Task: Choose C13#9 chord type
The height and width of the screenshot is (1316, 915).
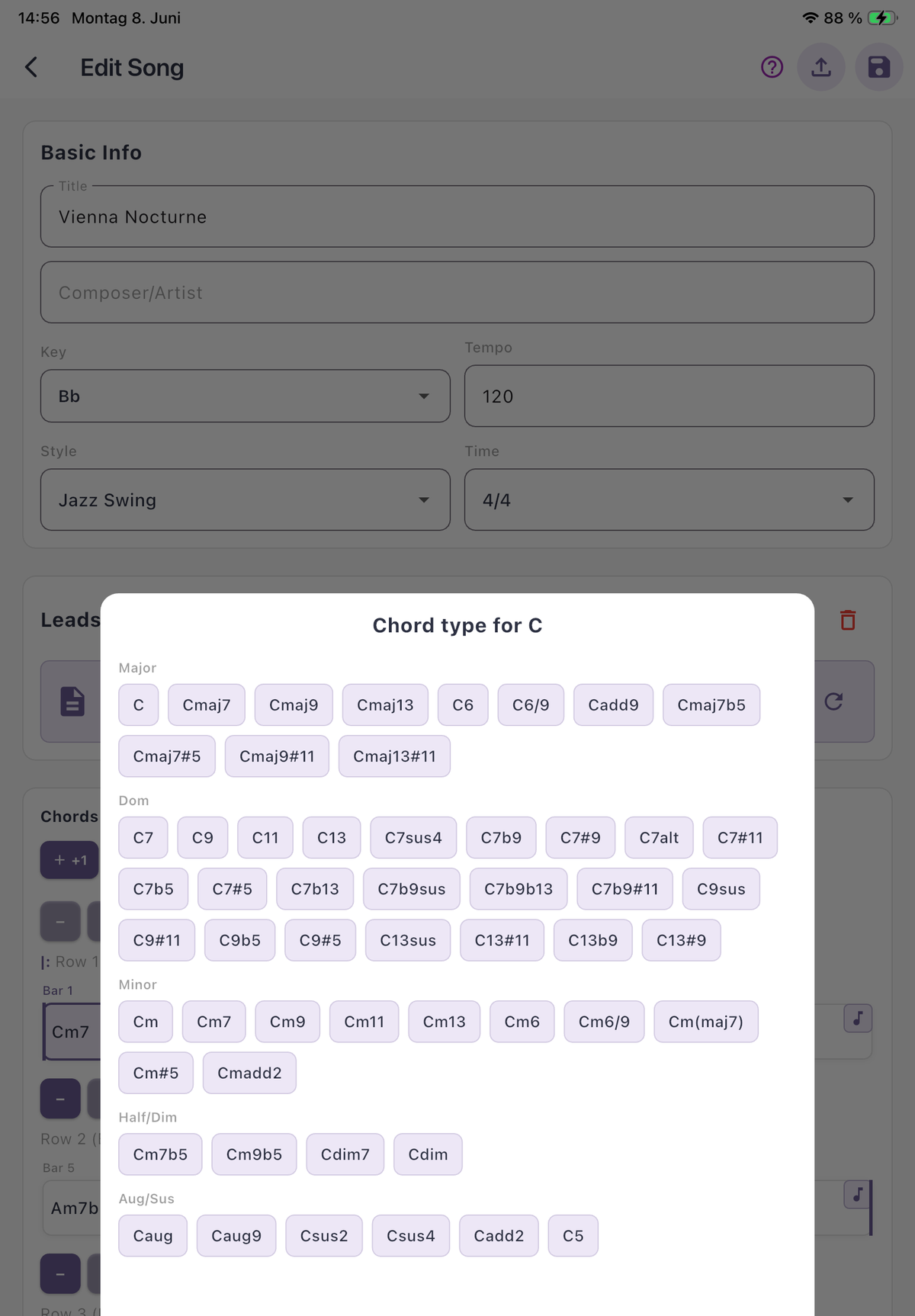Action: [682, 940]
